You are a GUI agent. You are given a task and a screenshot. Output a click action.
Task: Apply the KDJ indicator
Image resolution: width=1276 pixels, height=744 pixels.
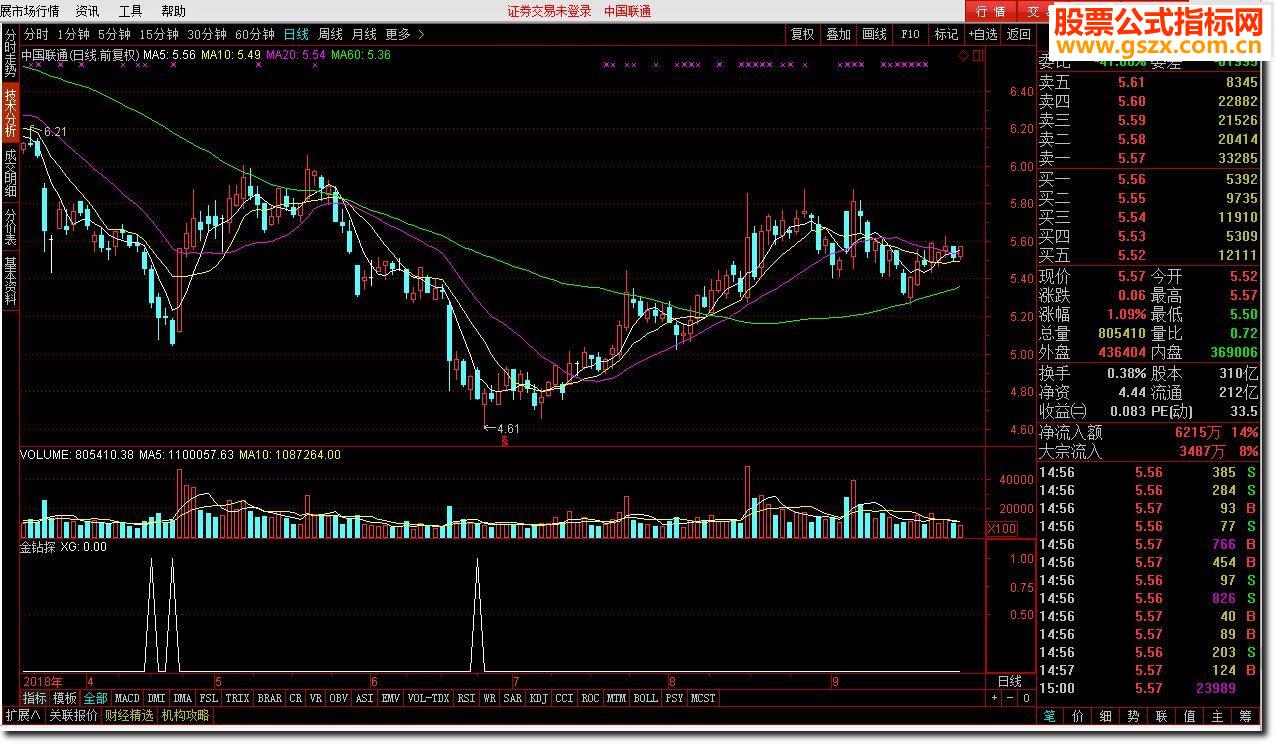[x=539, y=698]
